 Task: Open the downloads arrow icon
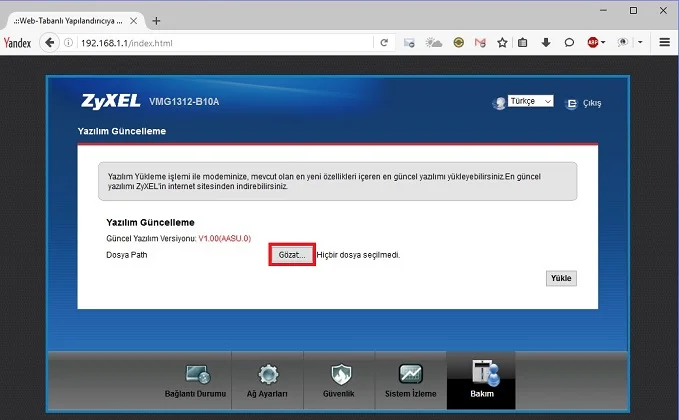pos(546,42)
